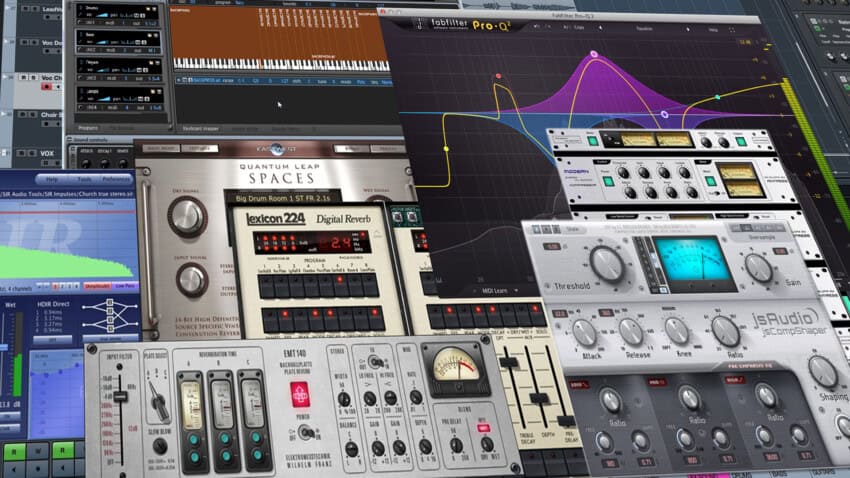This screenshot has width=850, height=478.
Task: Select the red band node in Pro-Q 2
Action: [498, 76]
